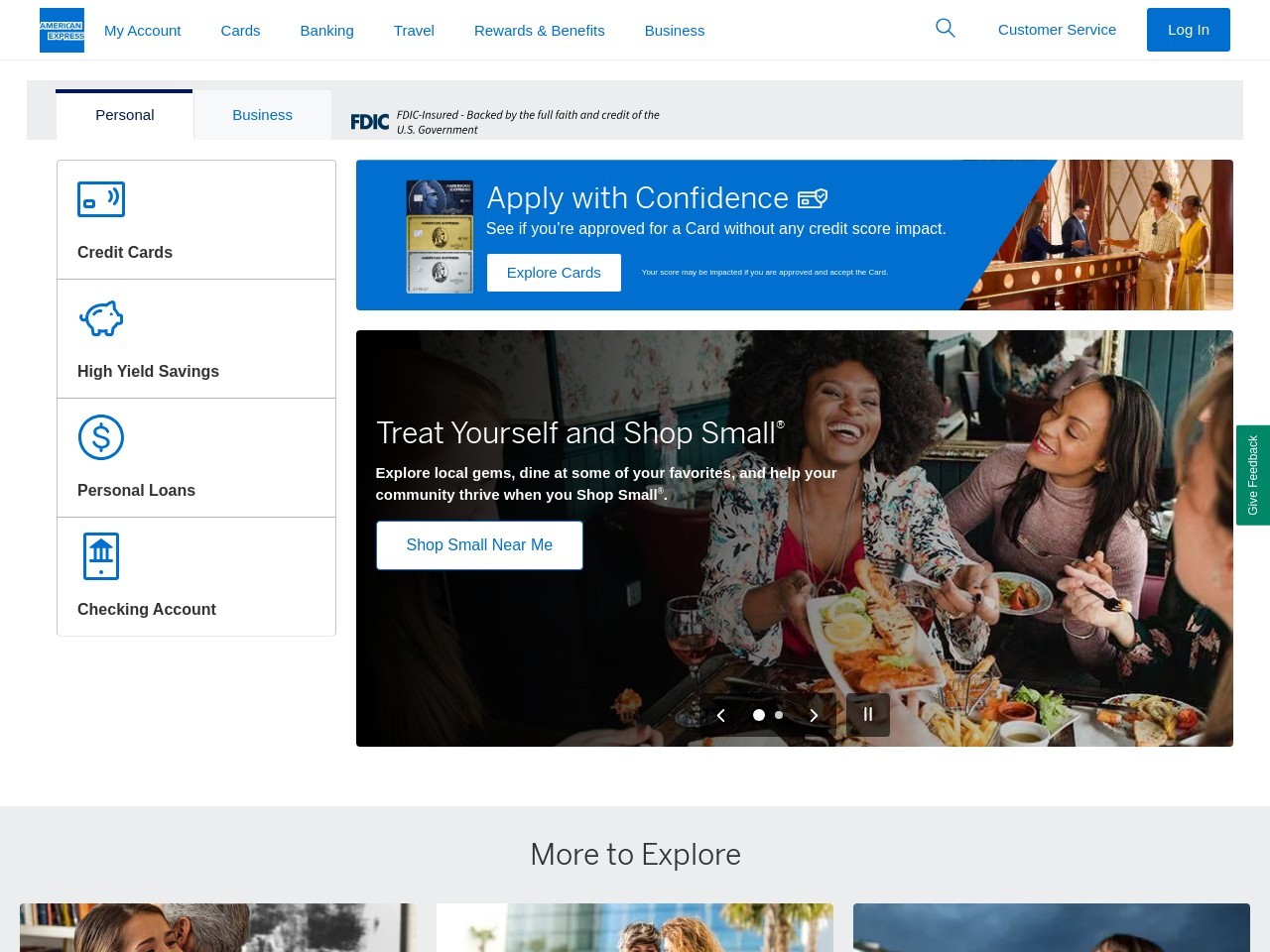Expand the Rewards & Benefits menu
The image size is (1270, 952).
click(x=539, y=30)
